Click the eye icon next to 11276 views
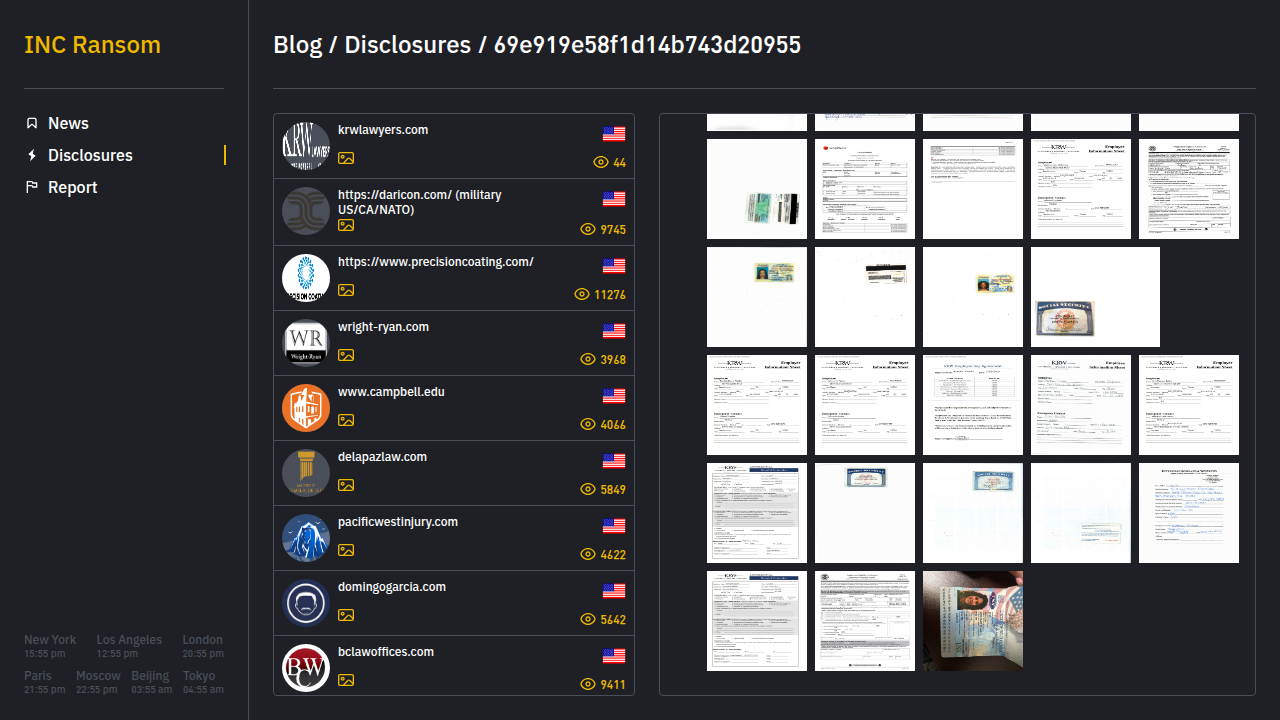Screen dimensions: 1280x720 [582, 294]
